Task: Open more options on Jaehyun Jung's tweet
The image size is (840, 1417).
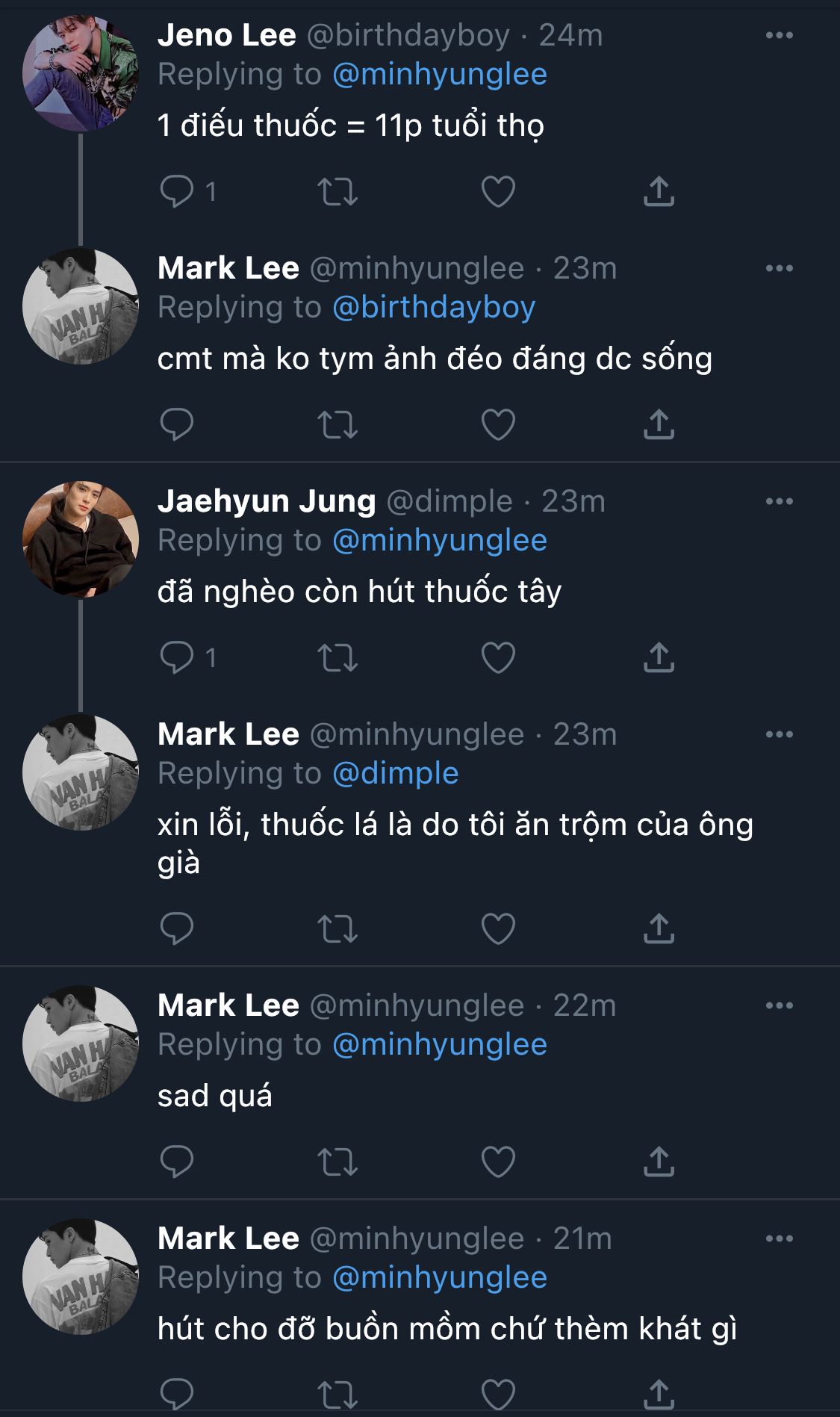Action: (779, 501)
